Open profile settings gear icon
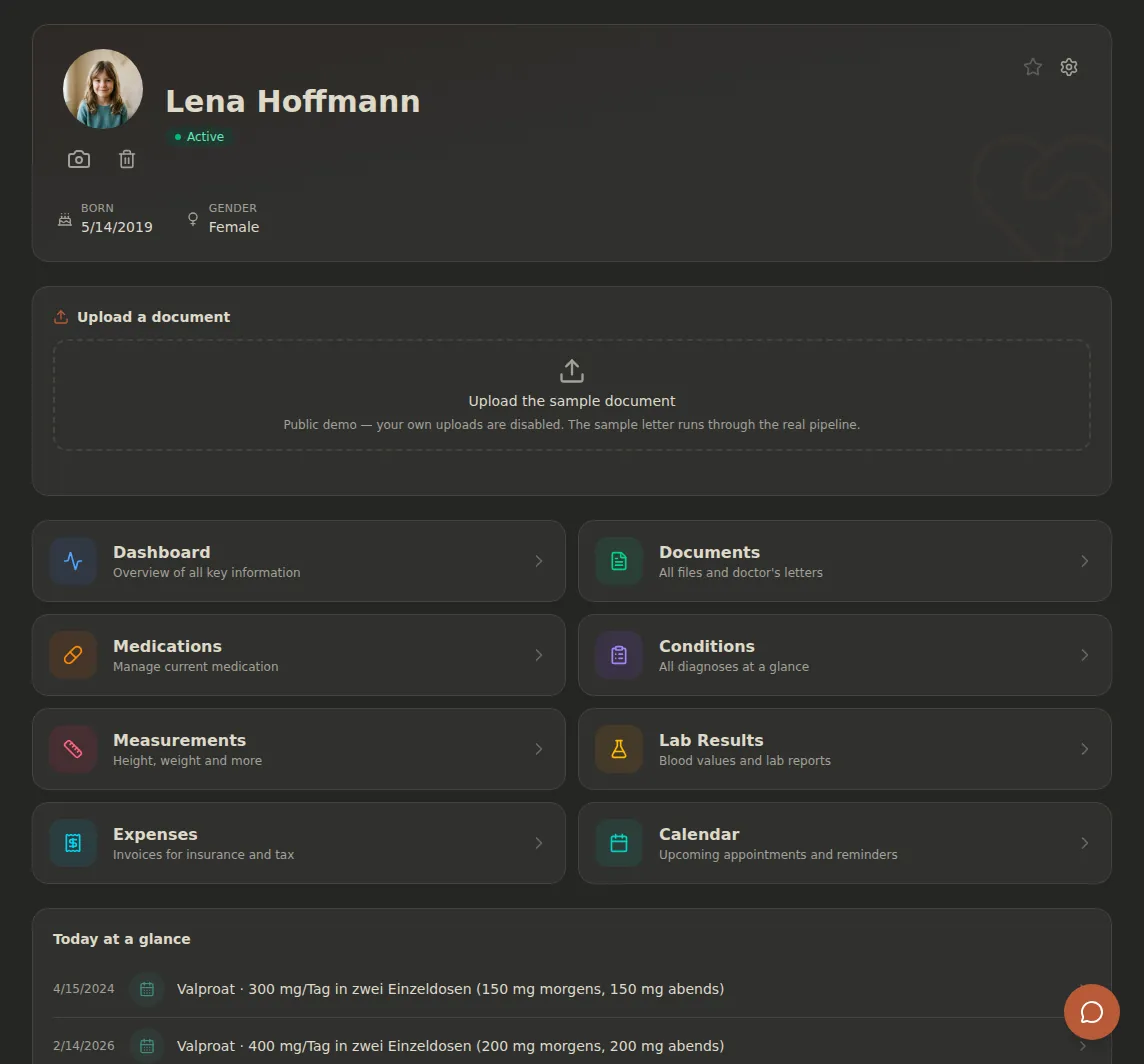Image resolution: width=1144 pixels, height=1064 pixels. [1069, 67]
